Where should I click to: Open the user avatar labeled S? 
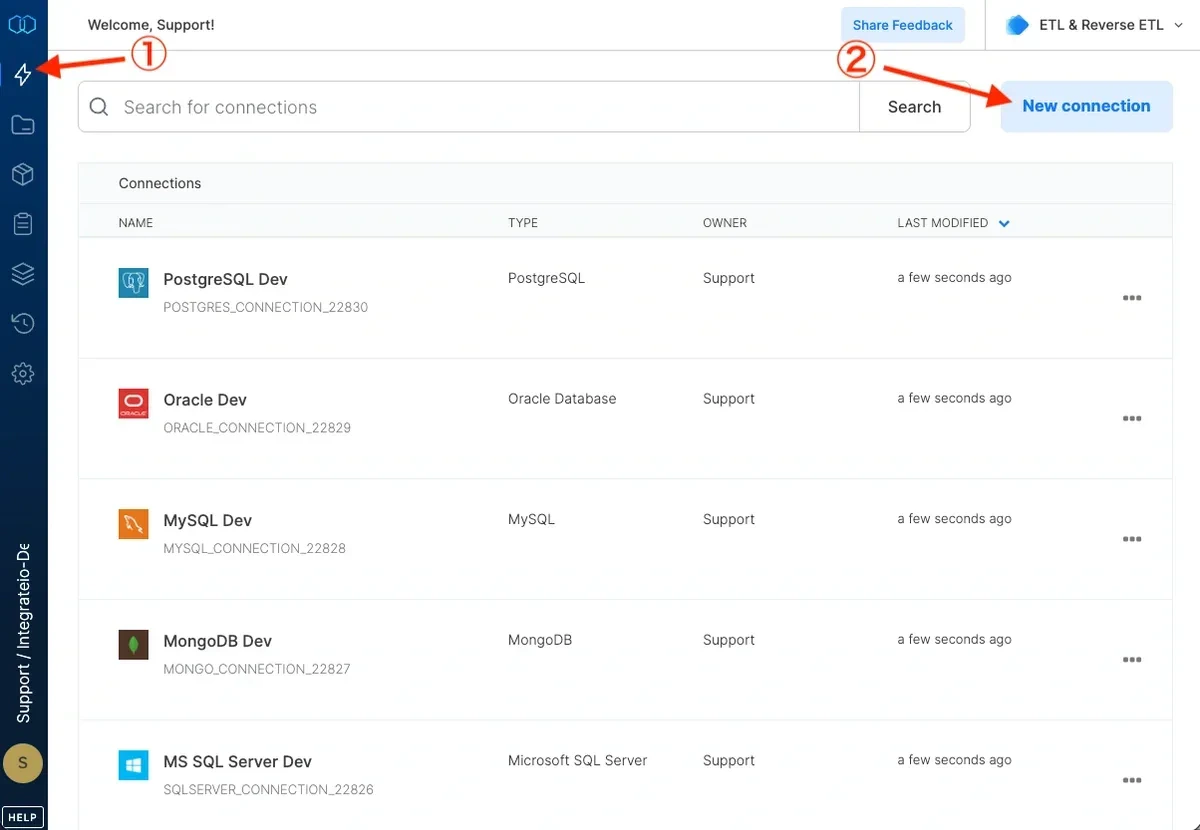pyautogui.click(x=23, y=765)
